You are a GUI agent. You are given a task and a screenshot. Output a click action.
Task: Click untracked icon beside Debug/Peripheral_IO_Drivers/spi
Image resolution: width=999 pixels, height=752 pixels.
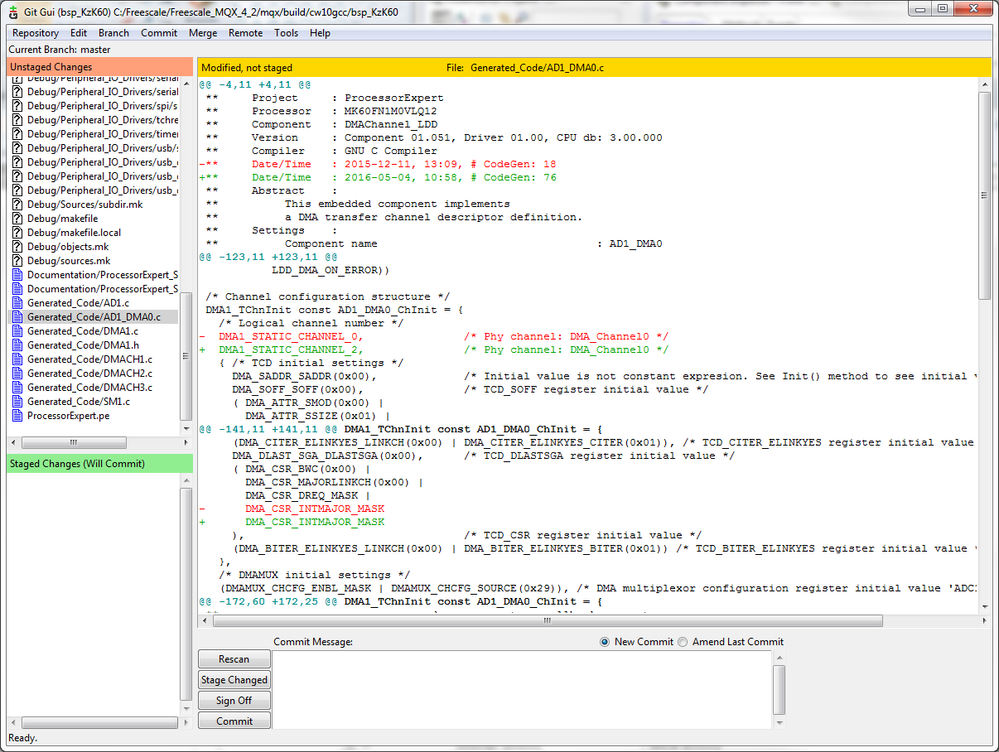click(18, 105)
